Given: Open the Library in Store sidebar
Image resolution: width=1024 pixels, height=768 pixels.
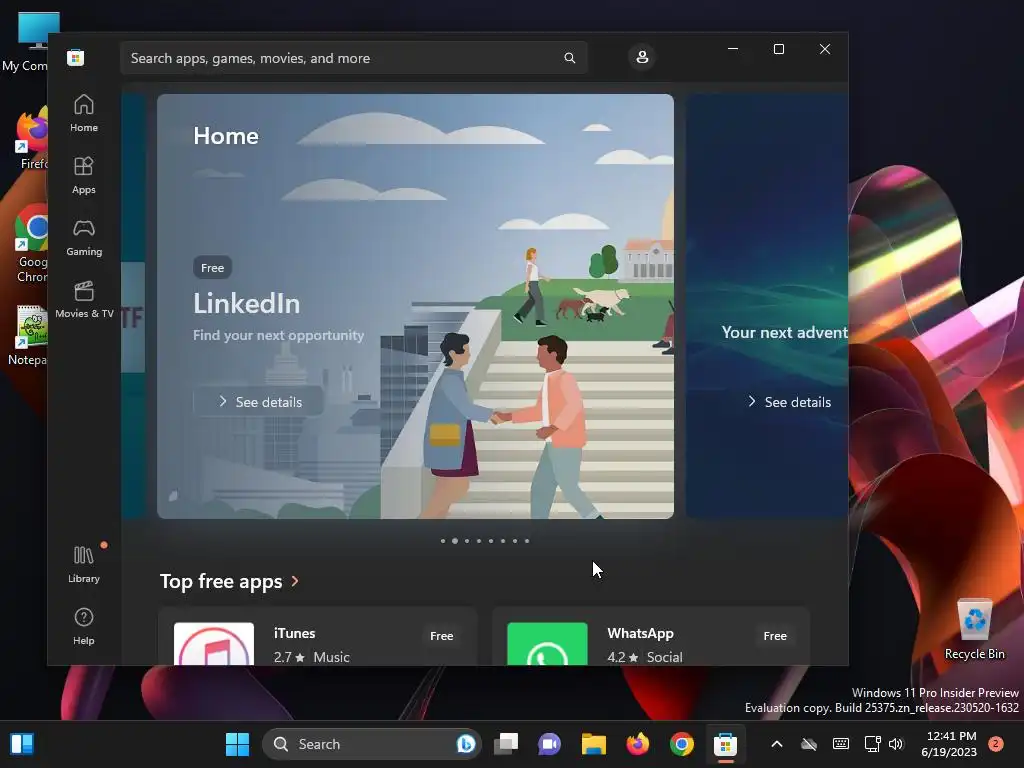Looking at the screenshot, I should click(x=84, y=565).
